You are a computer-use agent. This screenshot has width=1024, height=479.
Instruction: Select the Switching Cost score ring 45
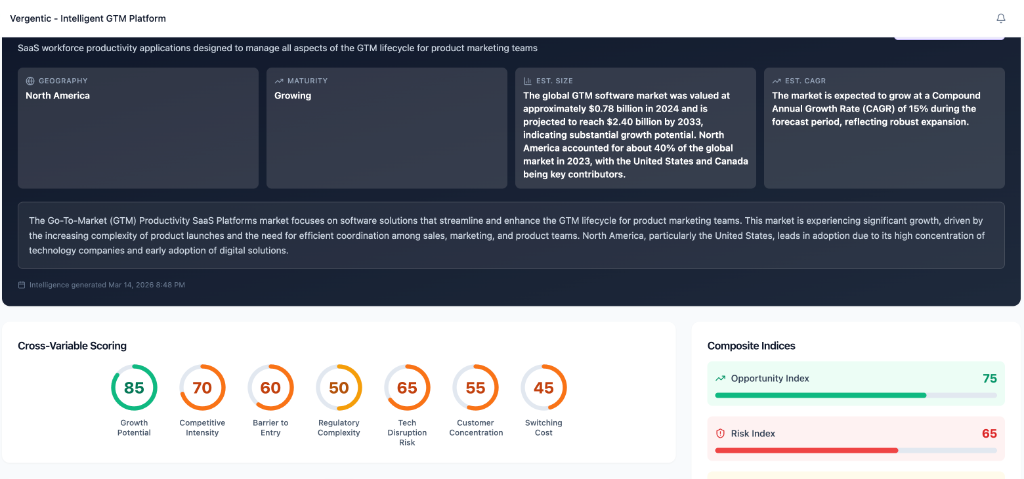click(x=543, y=388)
